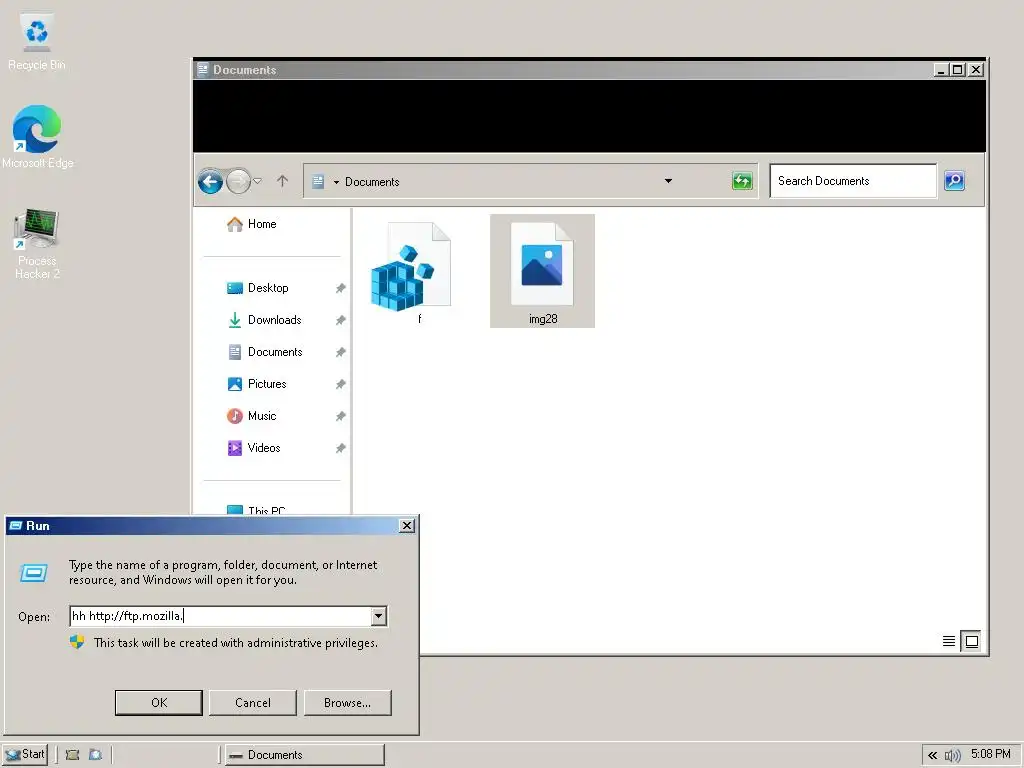Confirm Run dialog with OK
Image resolution: width=1024 pixels, height=768 pixels.
(x=159, y=703)
